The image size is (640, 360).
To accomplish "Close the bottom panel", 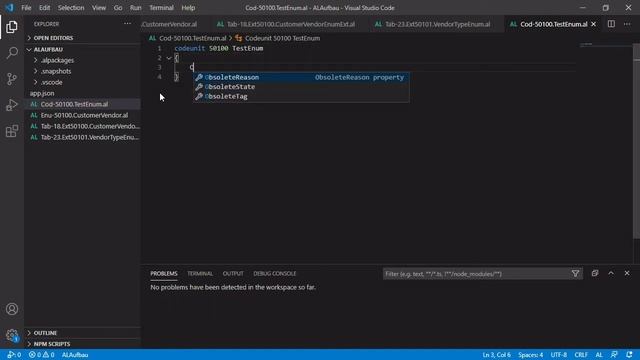I will click(x=627, y=273).
